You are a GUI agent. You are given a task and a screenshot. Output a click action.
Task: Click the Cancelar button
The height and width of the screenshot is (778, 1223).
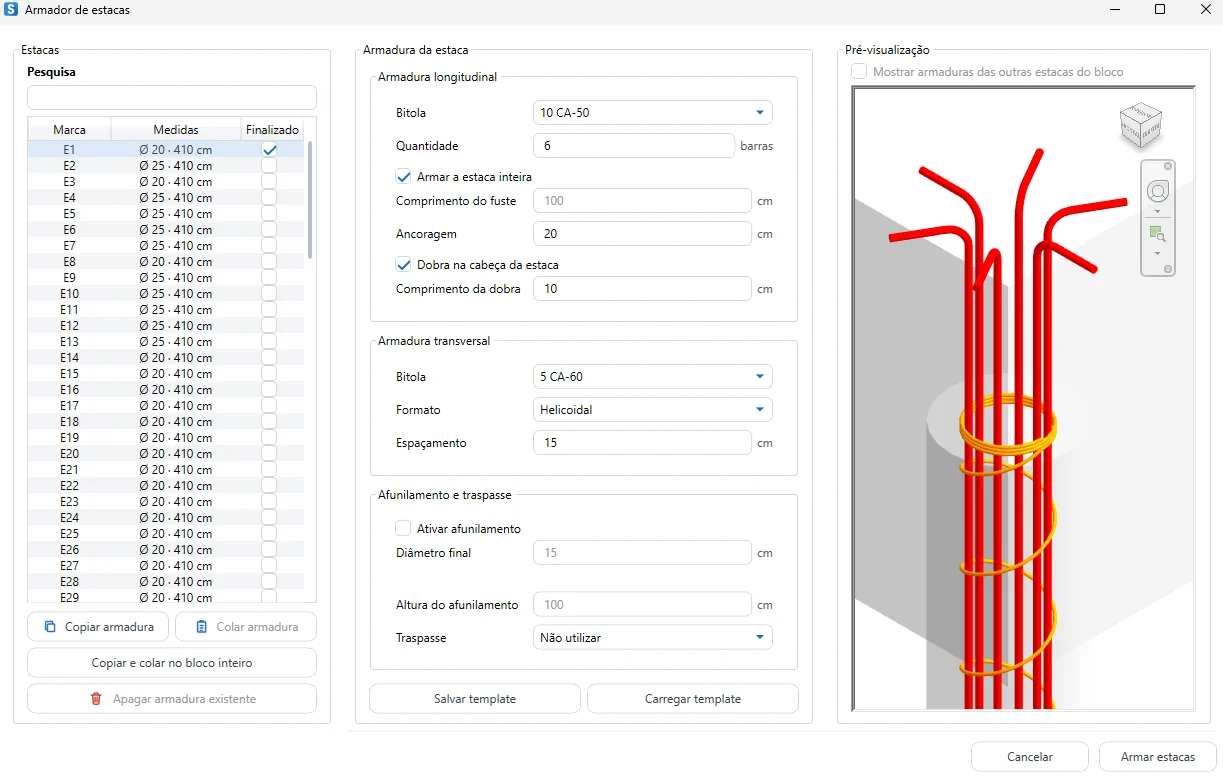[x=1031, y=757]
